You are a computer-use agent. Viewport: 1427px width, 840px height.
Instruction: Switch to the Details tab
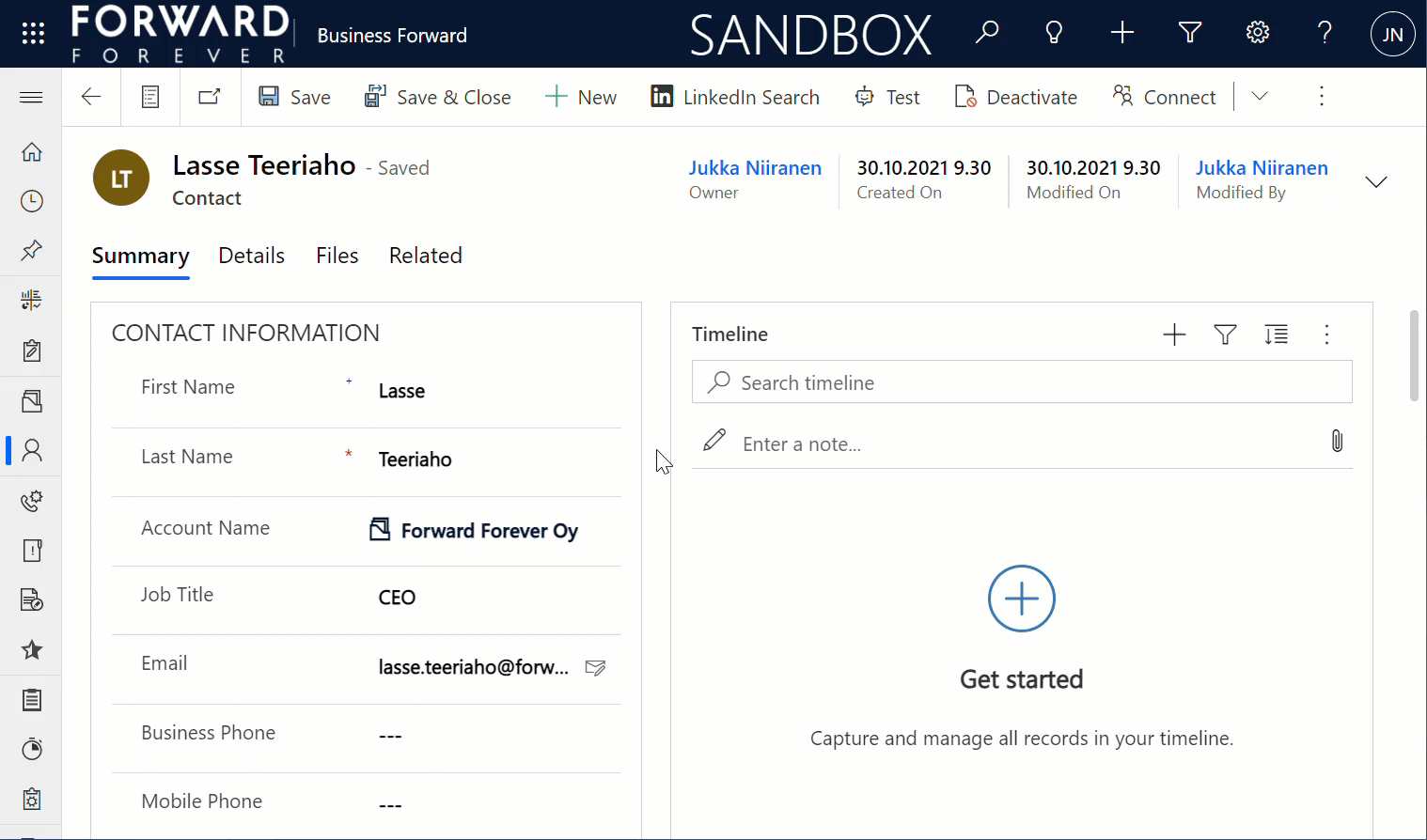pyautogui.click(x=251, y=256)
